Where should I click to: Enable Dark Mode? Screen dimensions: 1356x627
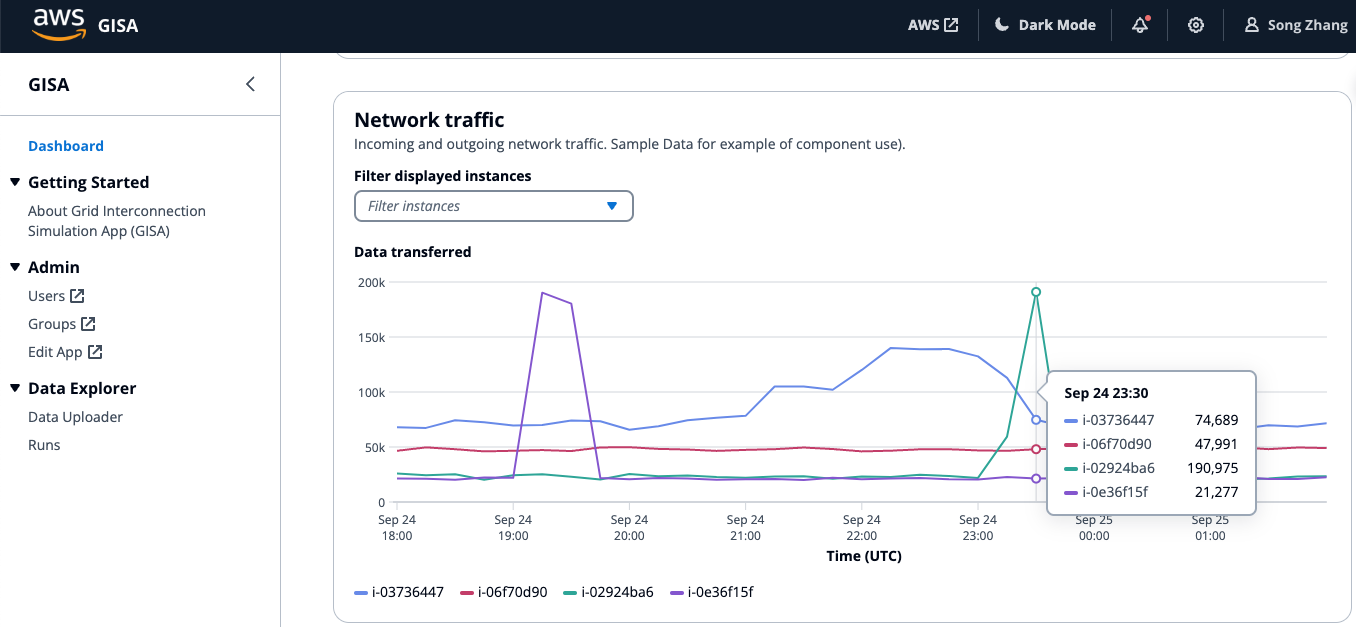pyautogui.click(x=1045, y=24)
